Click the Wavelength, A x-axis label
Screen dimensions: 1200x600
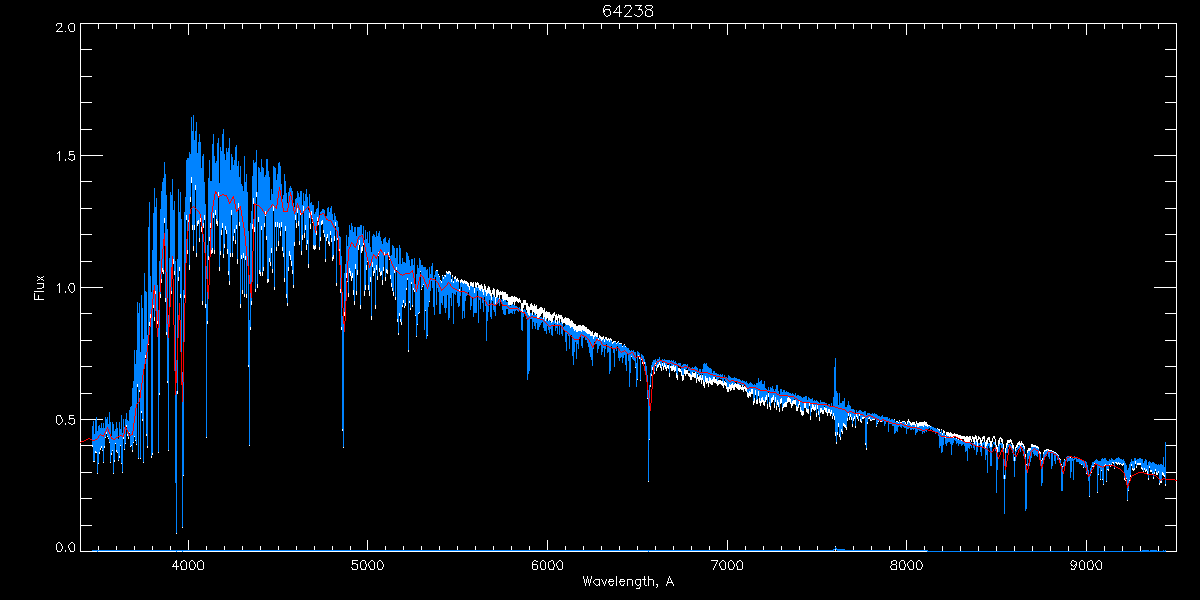click(628, 581)
